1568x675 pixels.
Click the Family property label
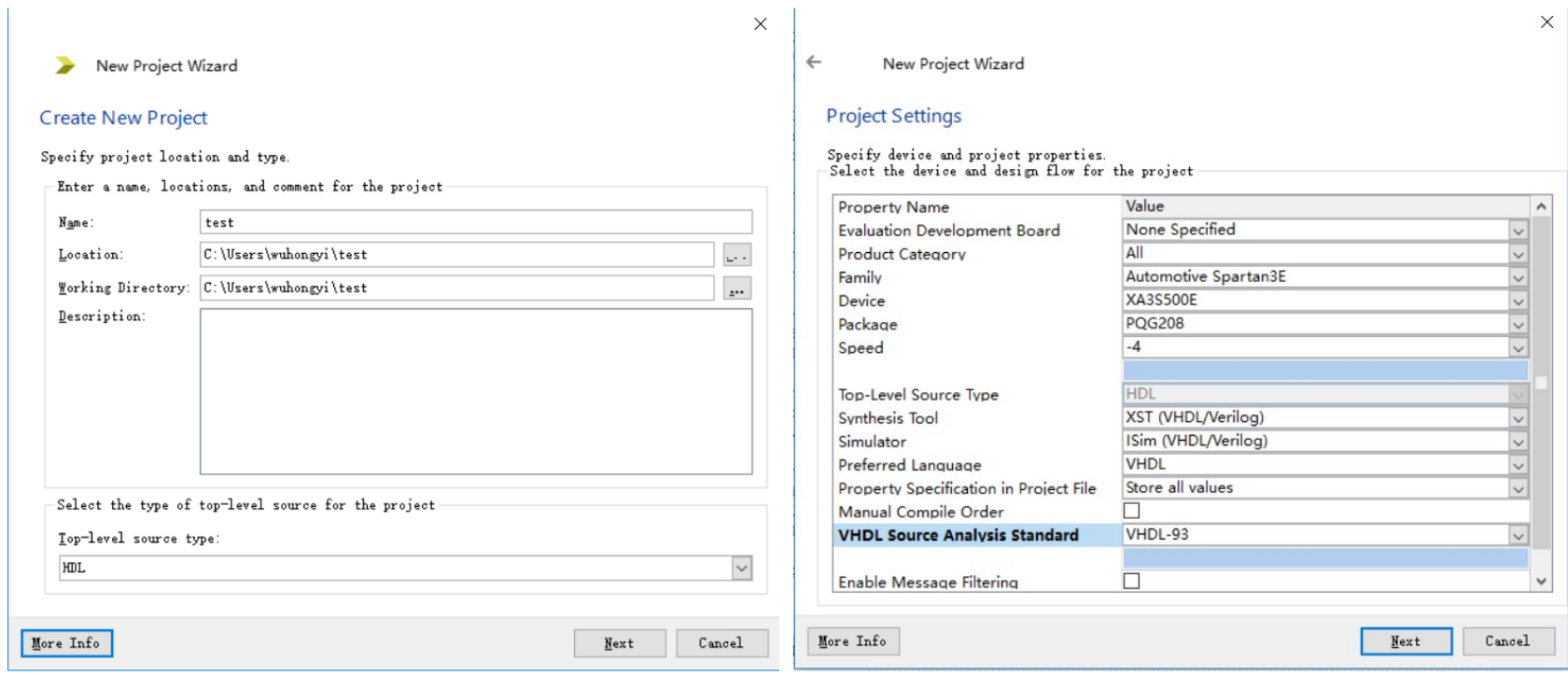(860, 277)
